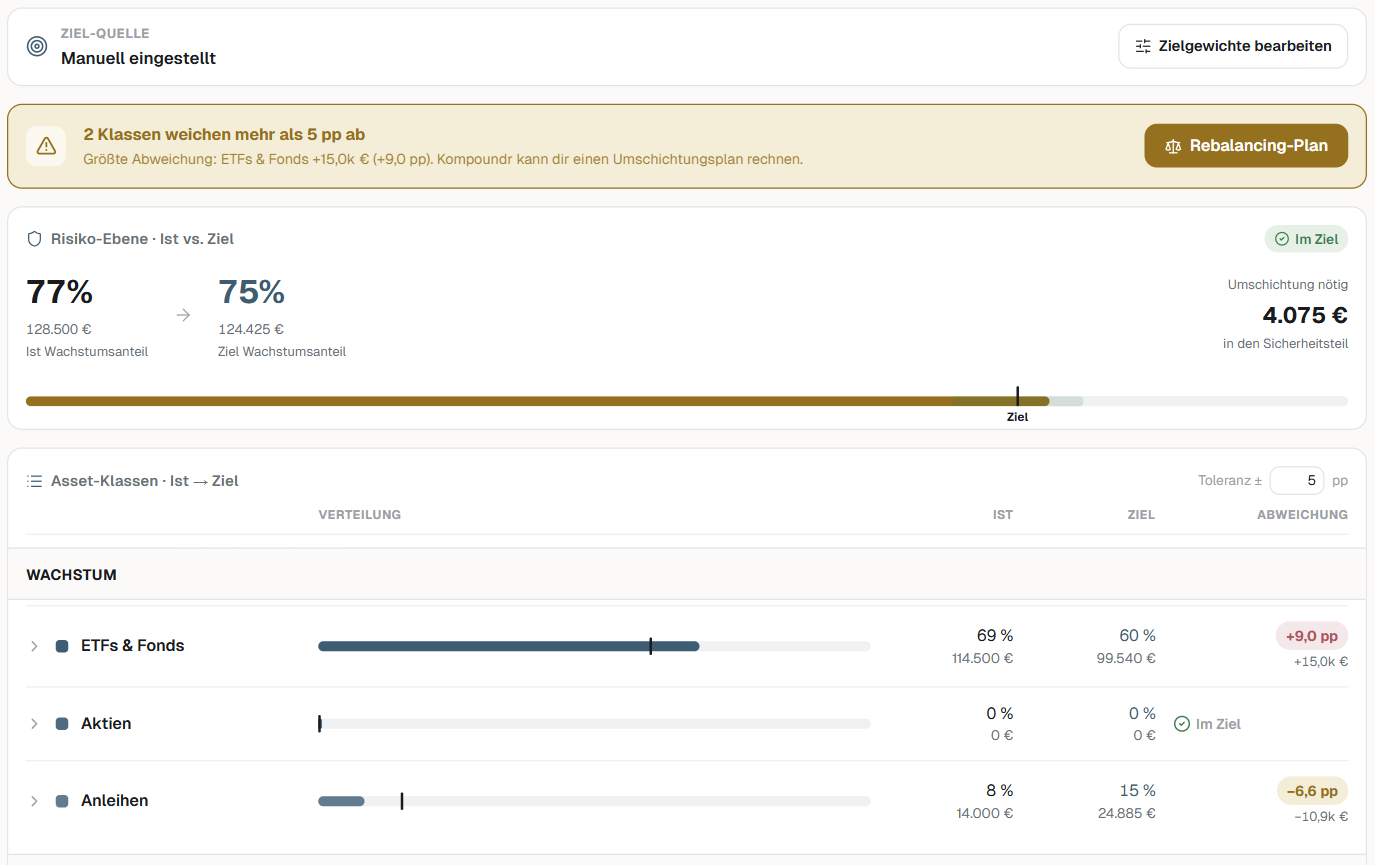Screen dimensions: 1375x865
Task: Click the Verteilung column header
Action: pos(360,515)
